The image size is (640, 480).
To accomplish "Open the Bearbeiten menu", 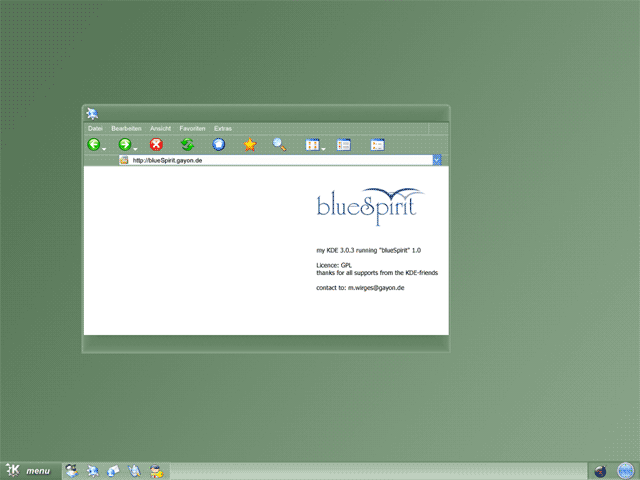I will tap(126, 129).
